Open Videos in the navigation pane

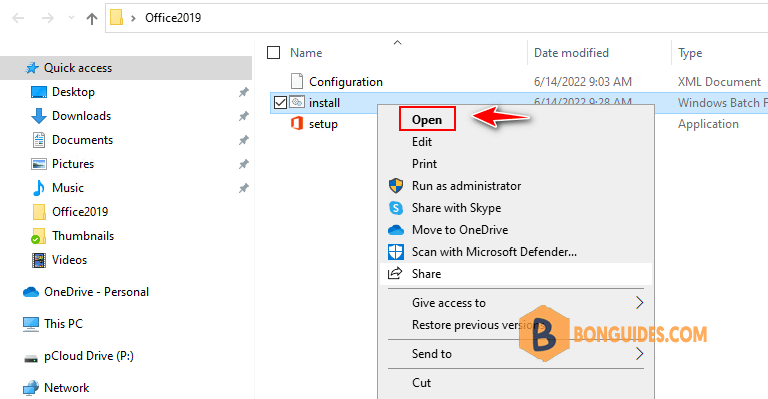point(70,260)
